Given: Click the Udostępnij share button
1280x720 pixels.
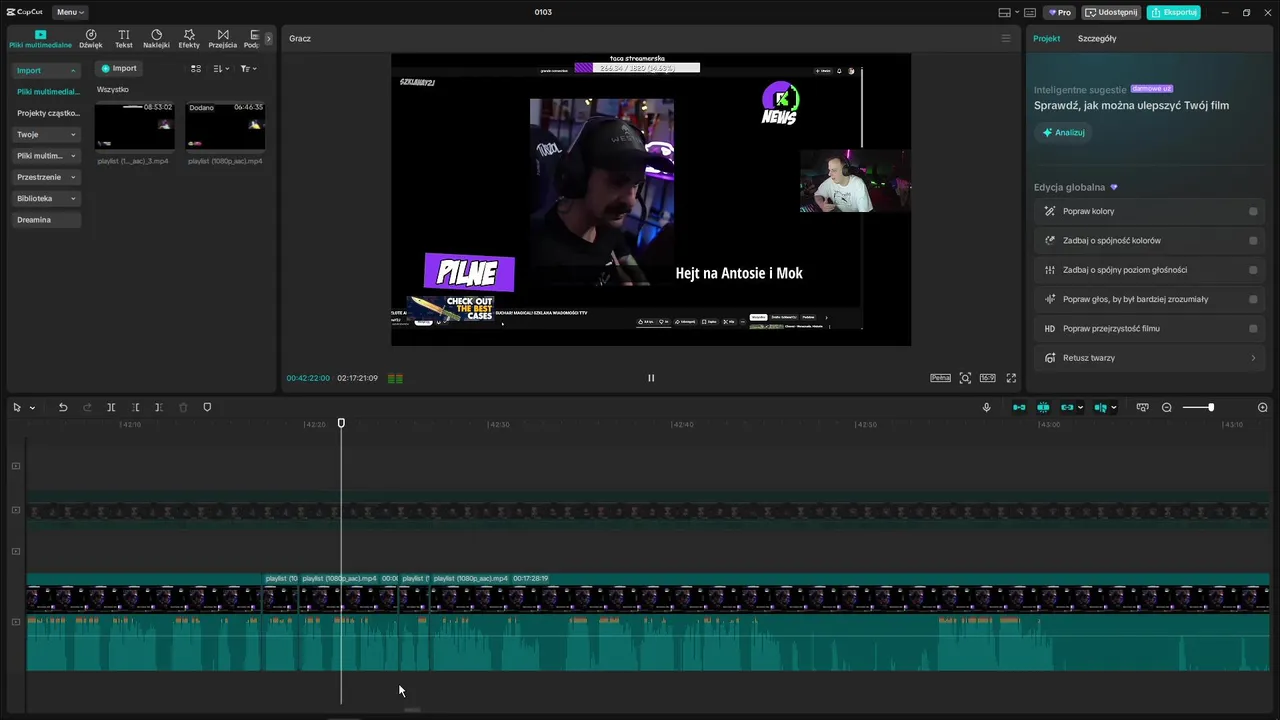Looking at the screenshot, I should click(x=1112, y=12).
